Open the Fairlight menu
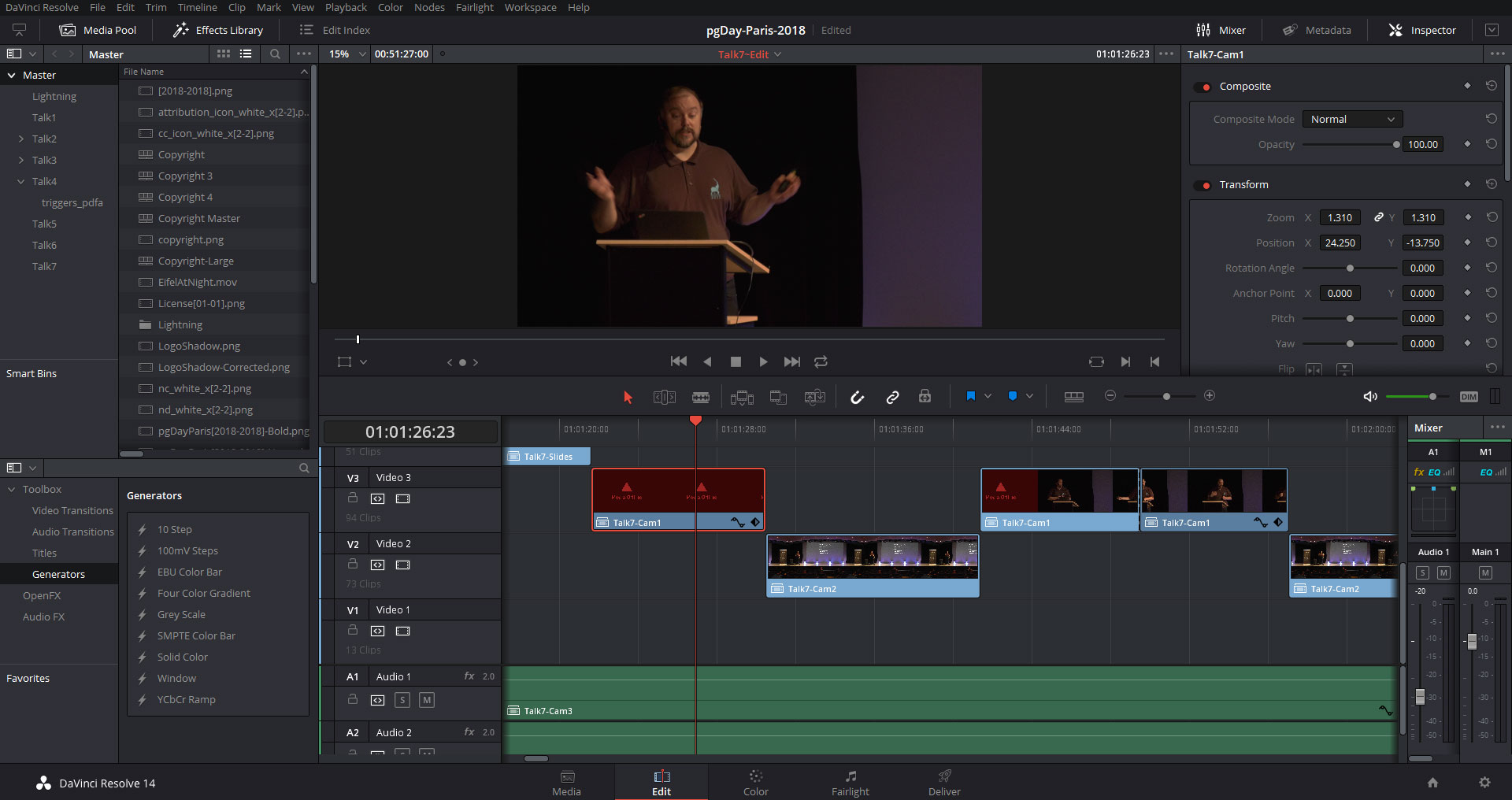Viewport: 1512px width, 800px height. click(475, 7)
